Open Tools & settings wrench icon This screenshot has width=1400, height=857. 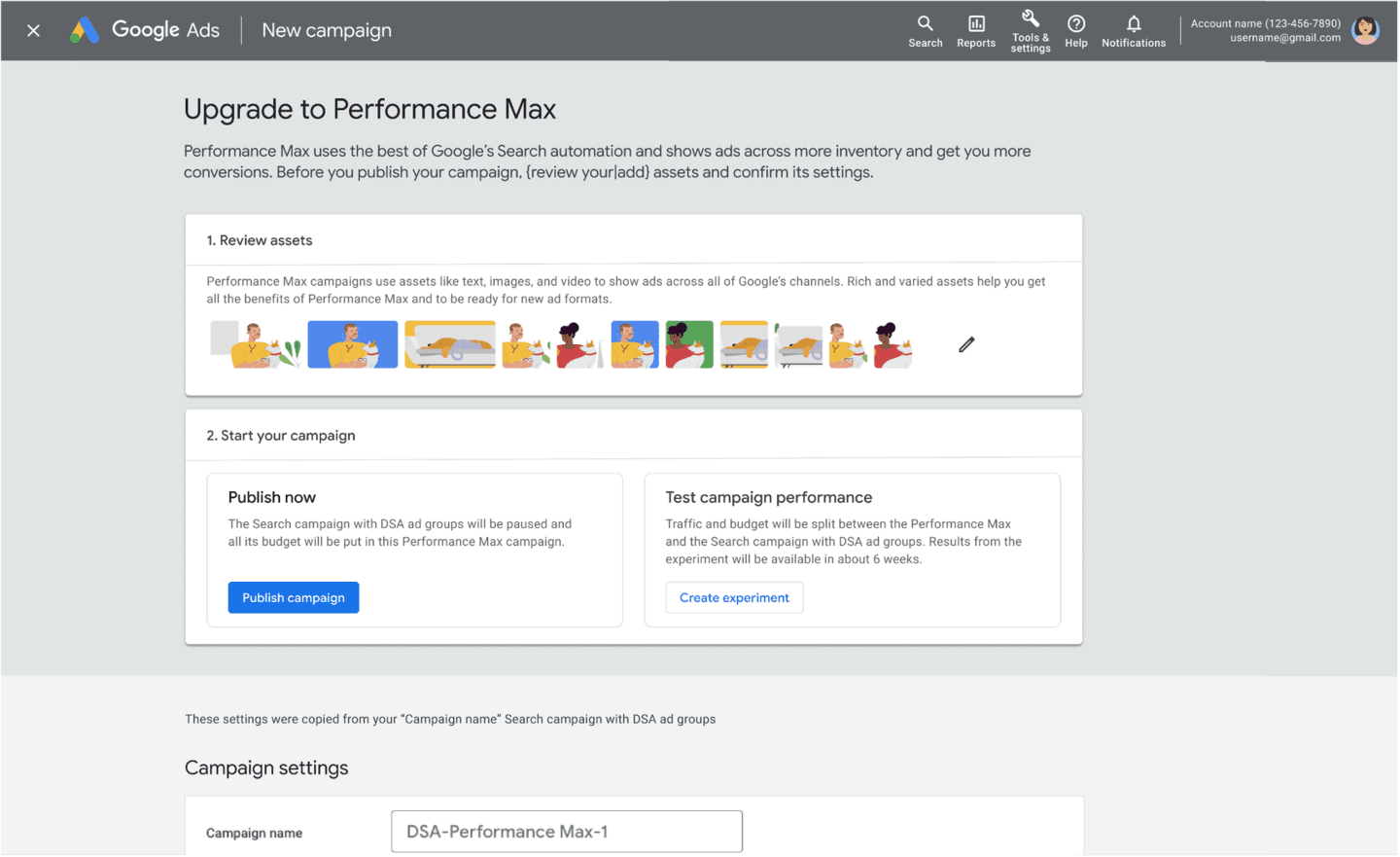1031,31
